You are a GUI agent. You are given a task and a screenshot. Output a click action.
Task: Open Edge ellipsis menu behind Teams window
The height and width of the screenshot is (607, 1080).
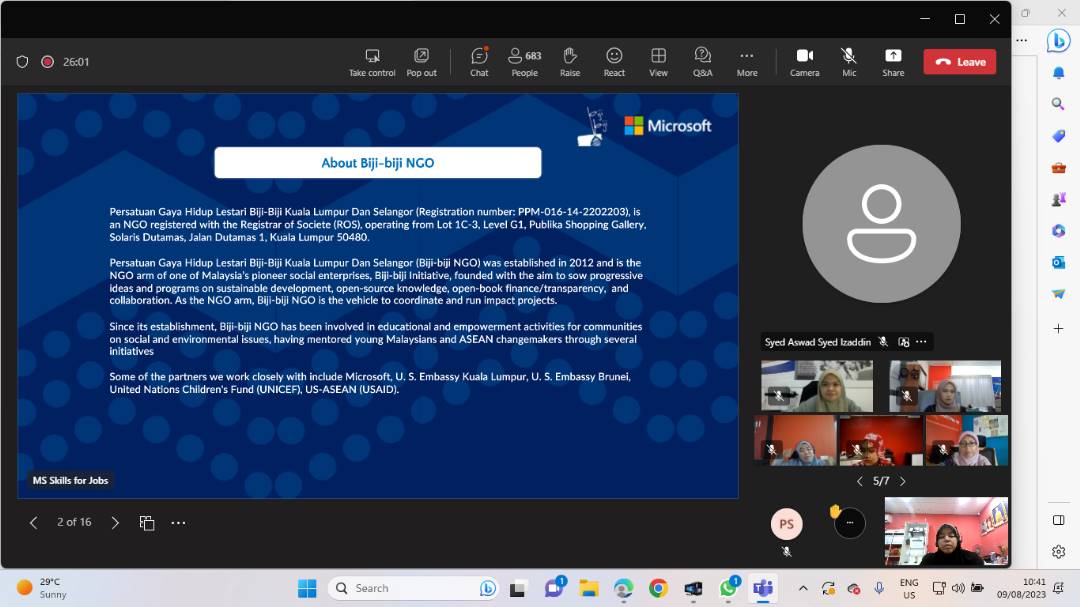point(1021,40)
